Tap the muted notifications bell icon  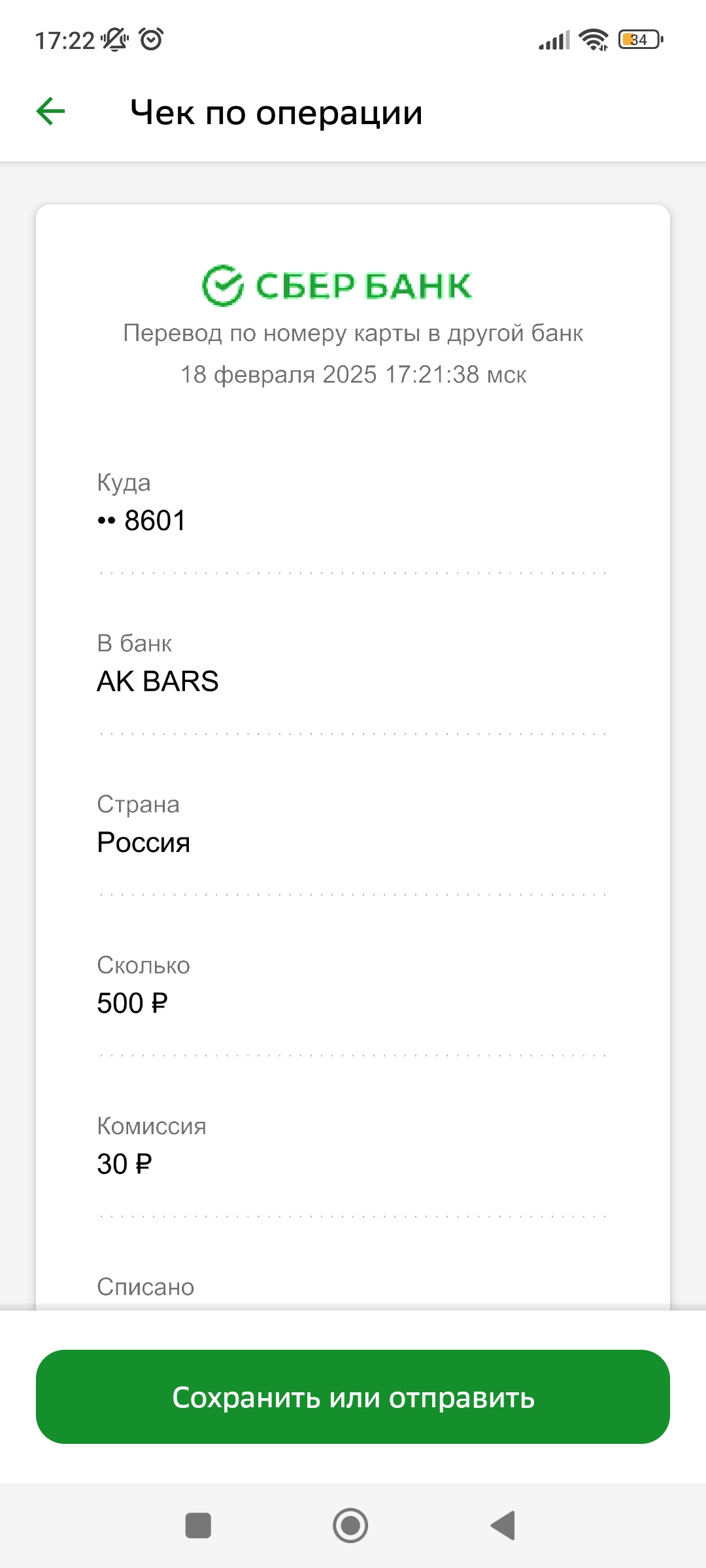point(116,40)
